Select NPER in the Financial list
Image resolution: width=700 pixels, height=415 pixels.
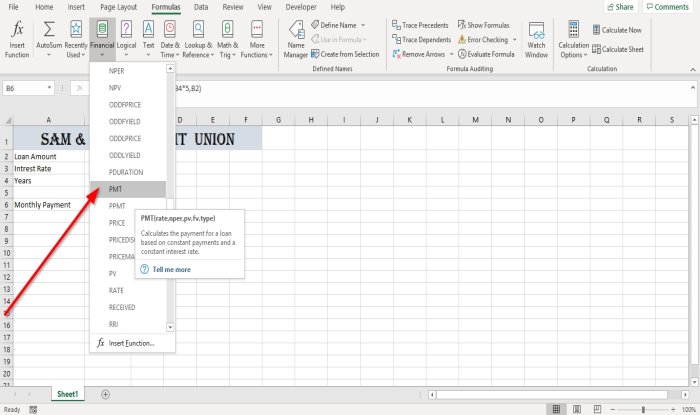click(128, 71)
